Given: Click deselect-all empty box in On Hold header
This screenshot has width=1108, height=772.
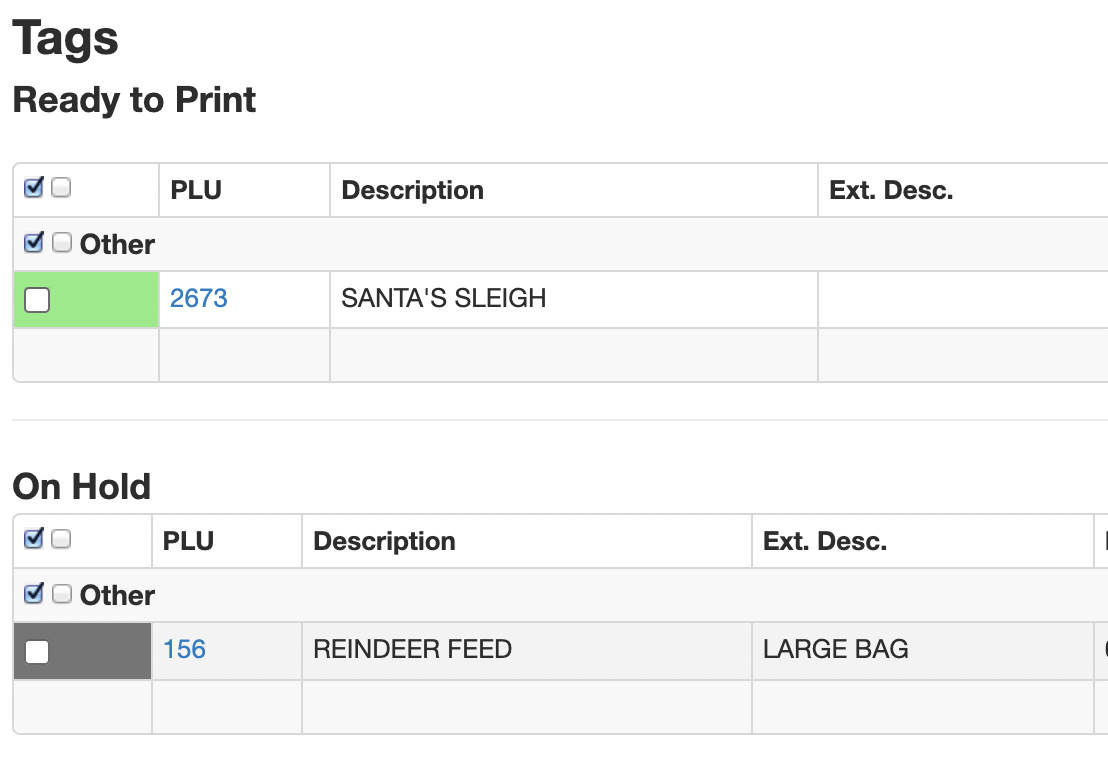Looking at the screenshot, I should point(61,539).
